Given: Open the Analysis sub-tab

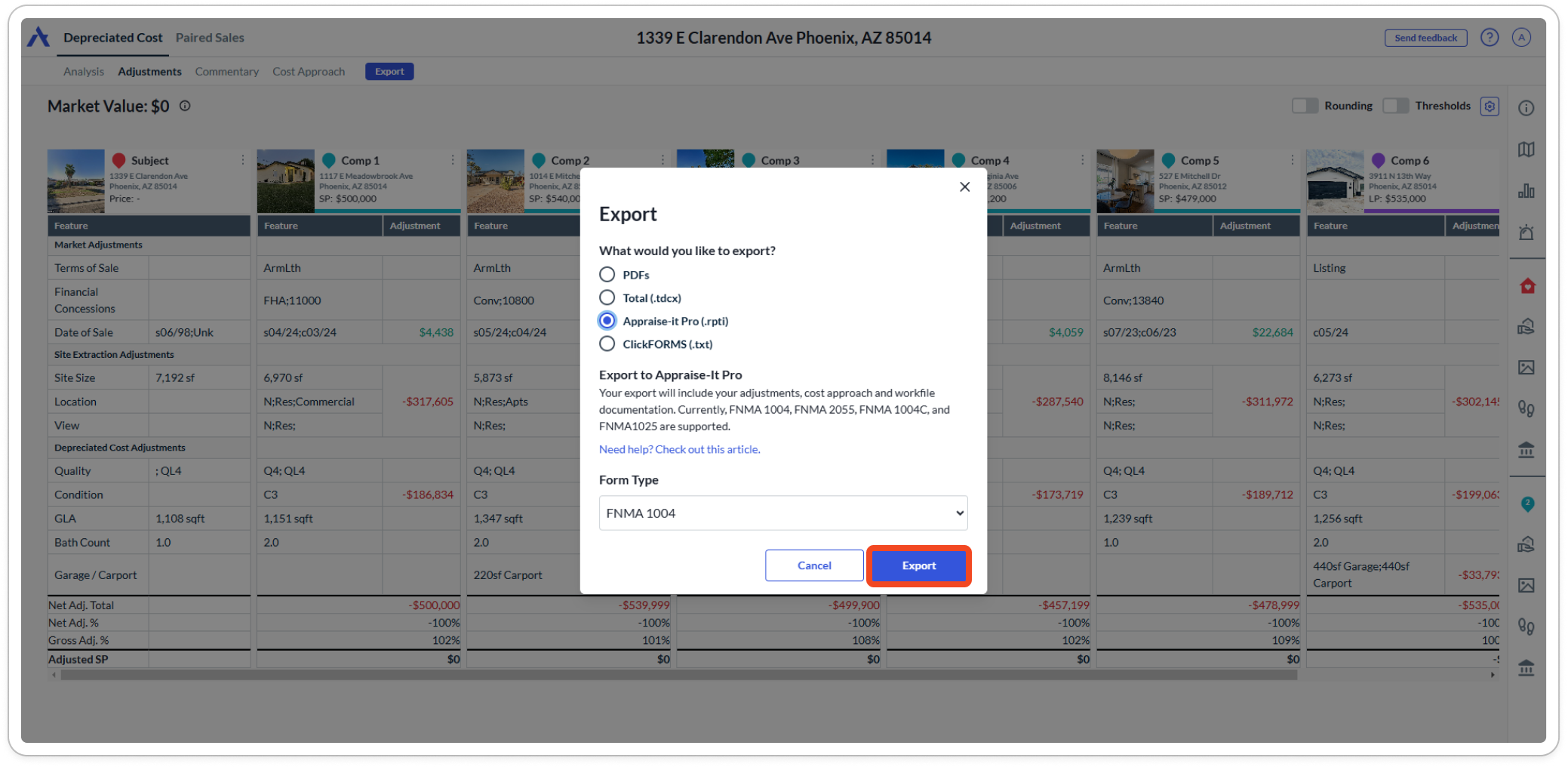Looking at the screenshot, I should pyautogui.click(x=84, y=72).
